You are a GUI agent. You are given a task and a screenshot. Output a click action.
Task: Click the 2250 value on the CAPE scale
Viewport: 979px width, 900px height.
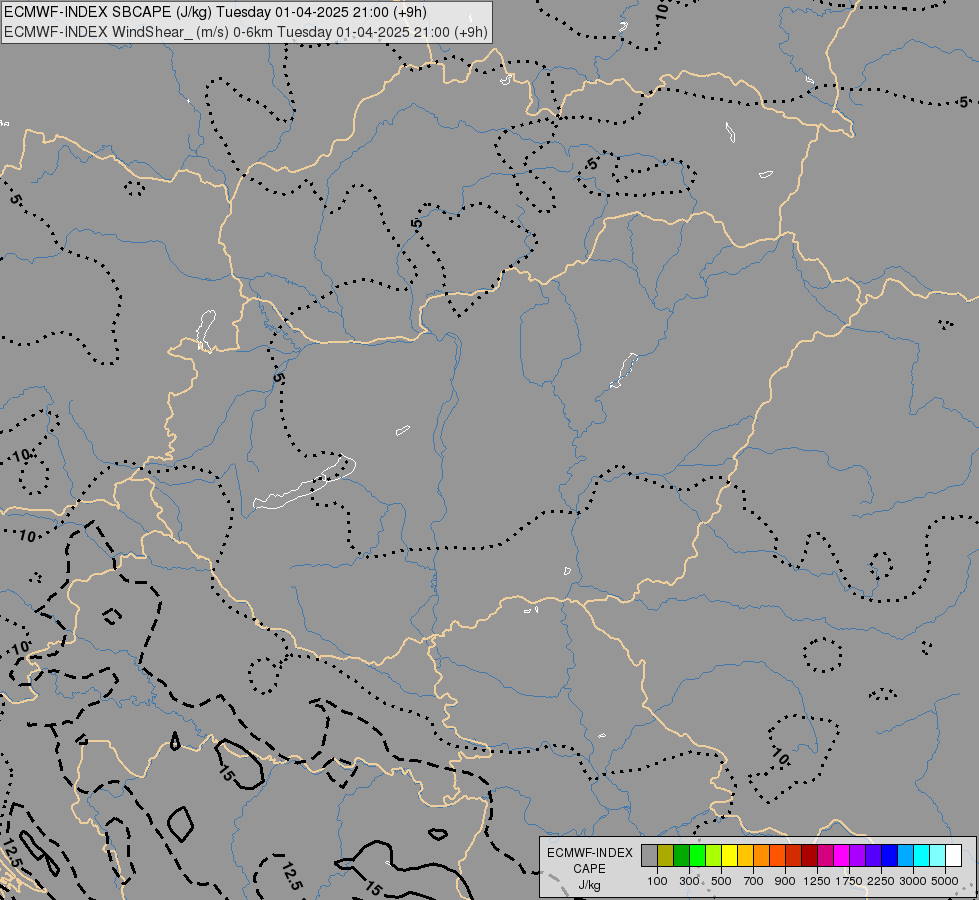coord(881,881)
